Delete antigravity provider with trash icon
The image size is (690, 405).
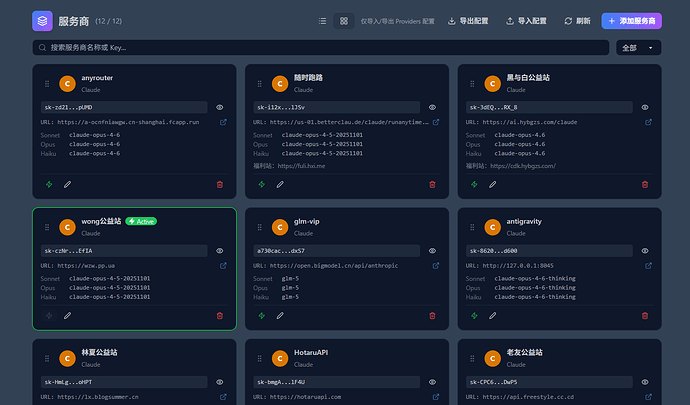645,316
